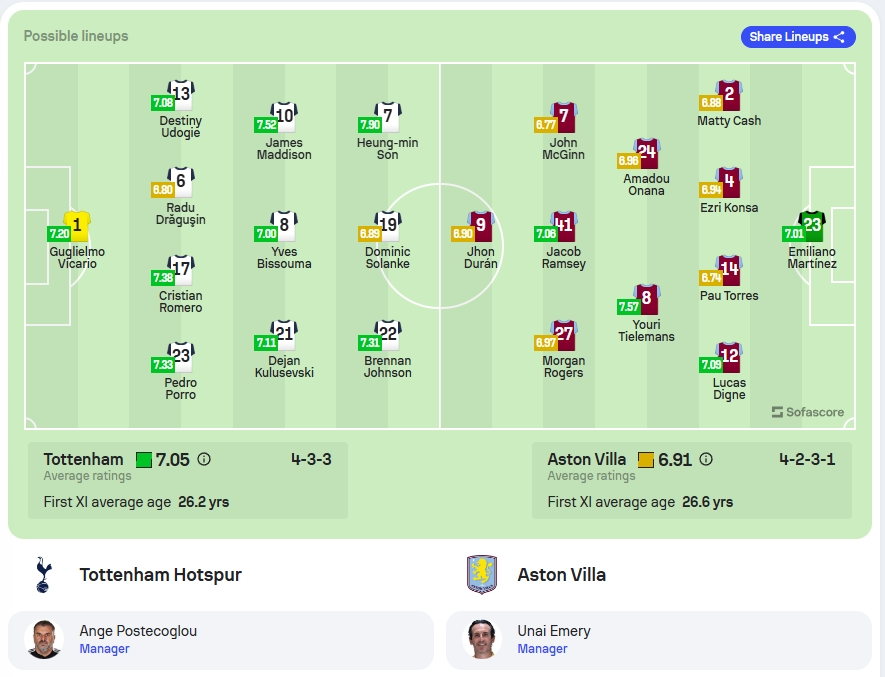Image resolution: width=885 pixels, height=677 pixels.
Task: Open Unai Emery's manager photo
Action: [x=481, y=639]
